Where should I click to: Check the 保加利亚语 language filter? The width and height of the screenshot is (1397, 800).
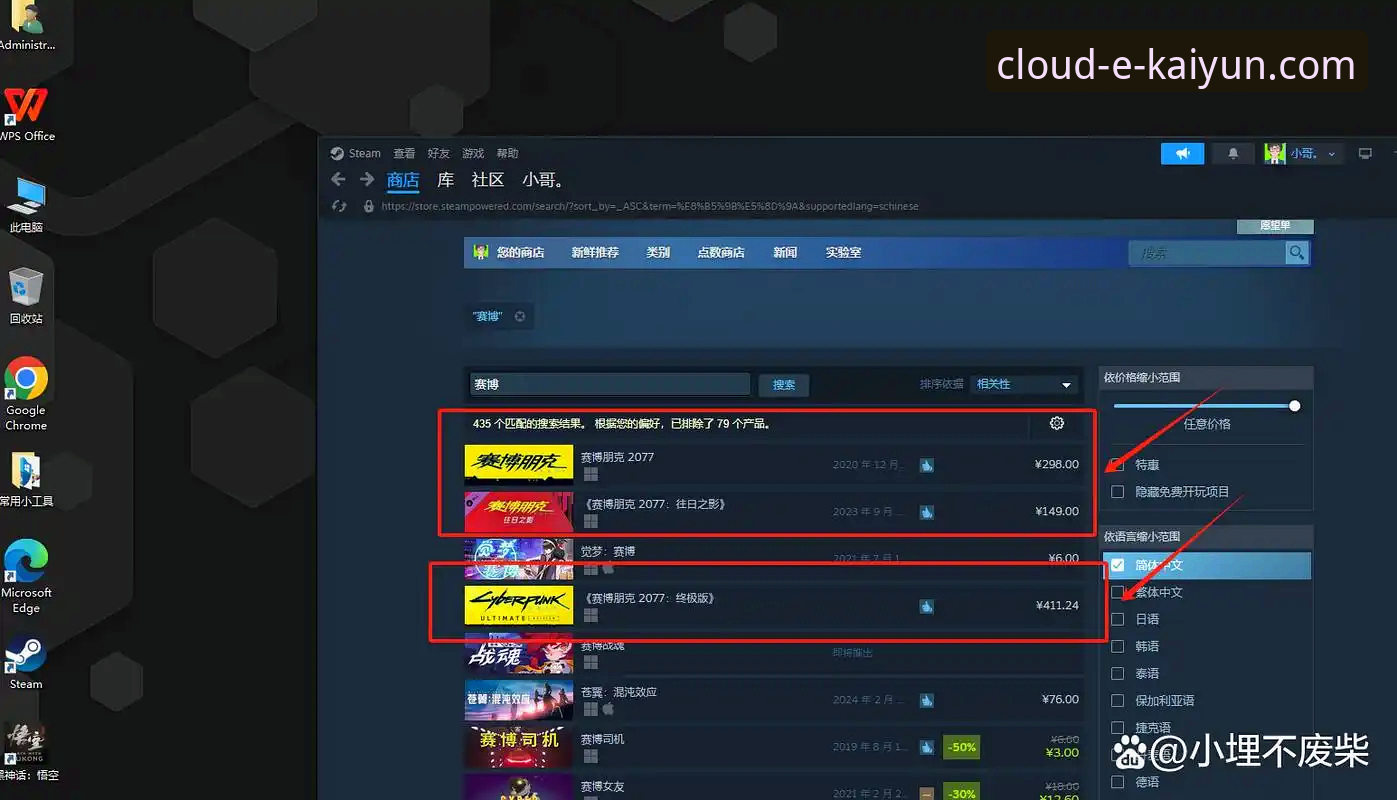[1117, 701]
